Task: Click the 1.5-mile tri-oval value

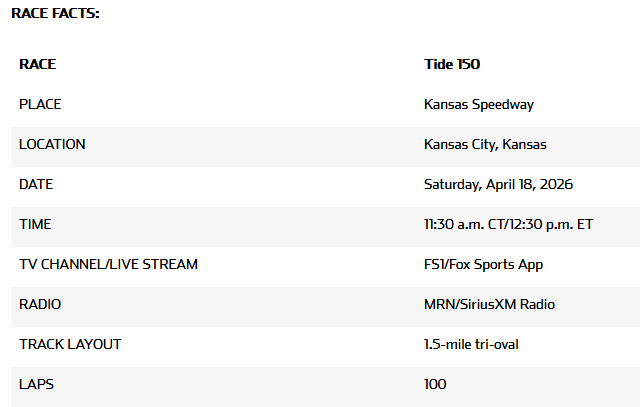Action: click(x=471, y=344)
